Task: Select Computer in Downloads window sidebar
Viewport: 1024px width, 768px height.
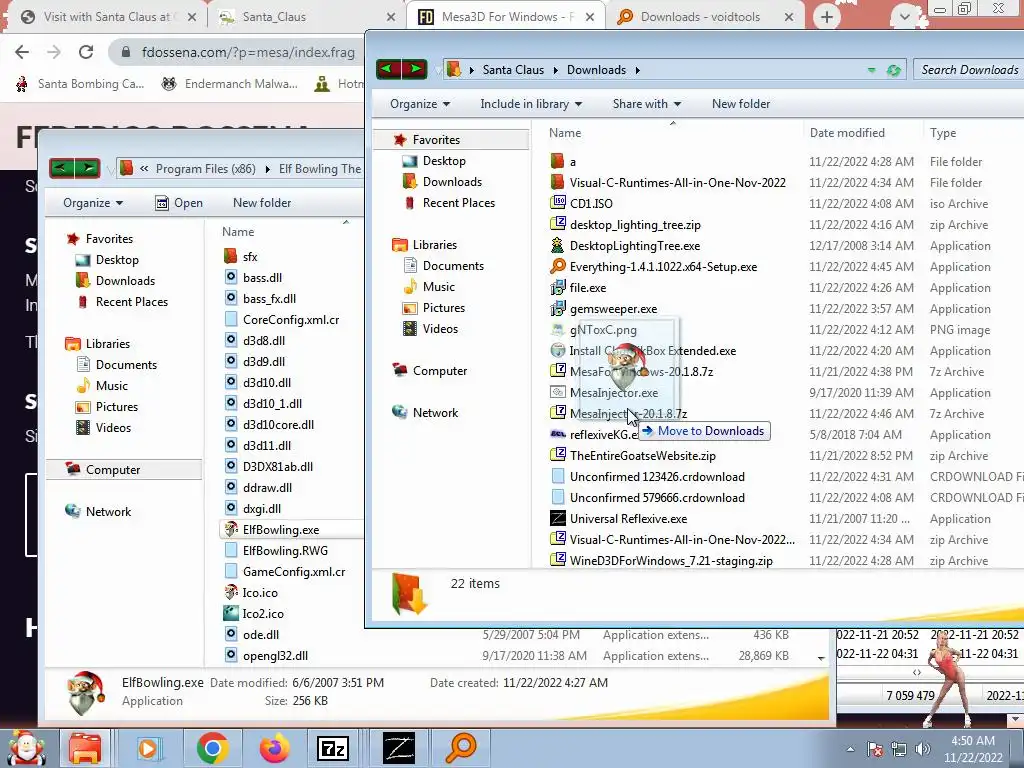Action: click(x=440, y=371)
